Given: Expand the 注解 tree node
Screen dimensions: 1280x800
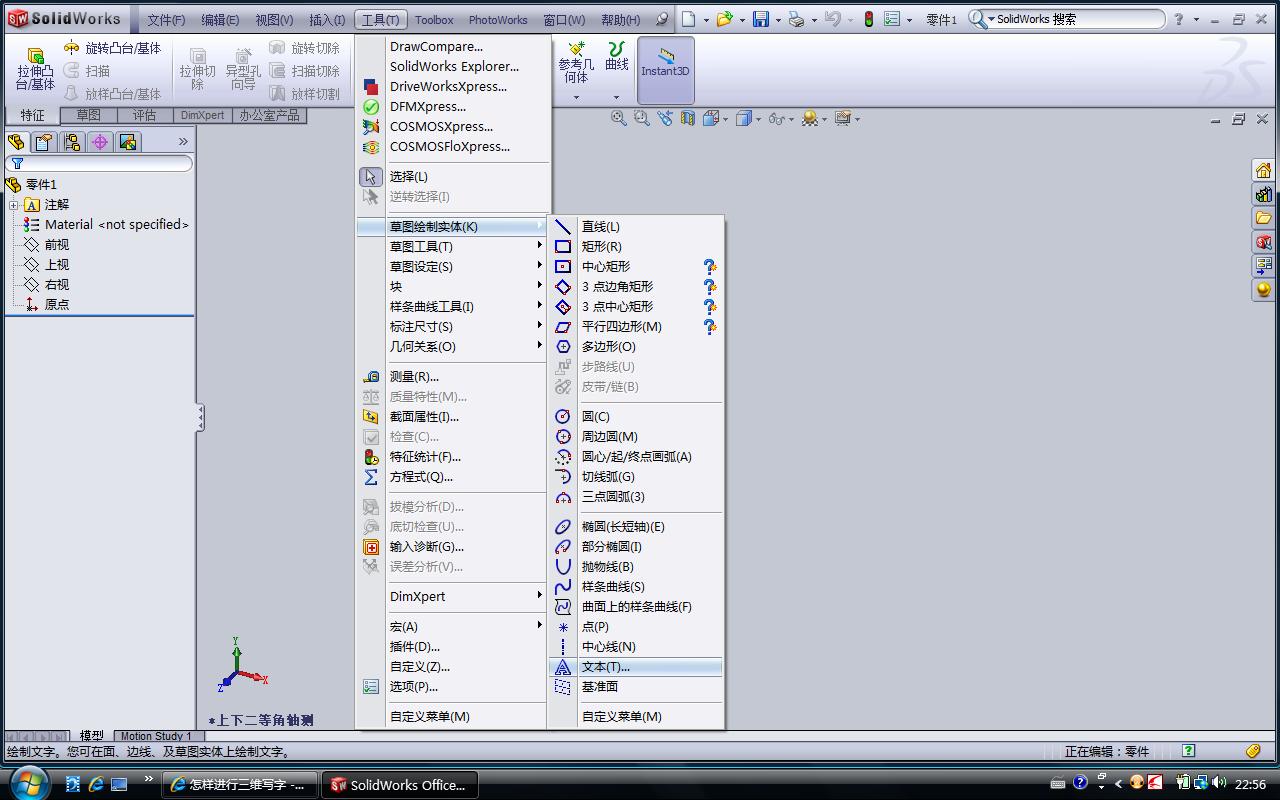Looking at the screenshot, I should (x=14, y=205).
